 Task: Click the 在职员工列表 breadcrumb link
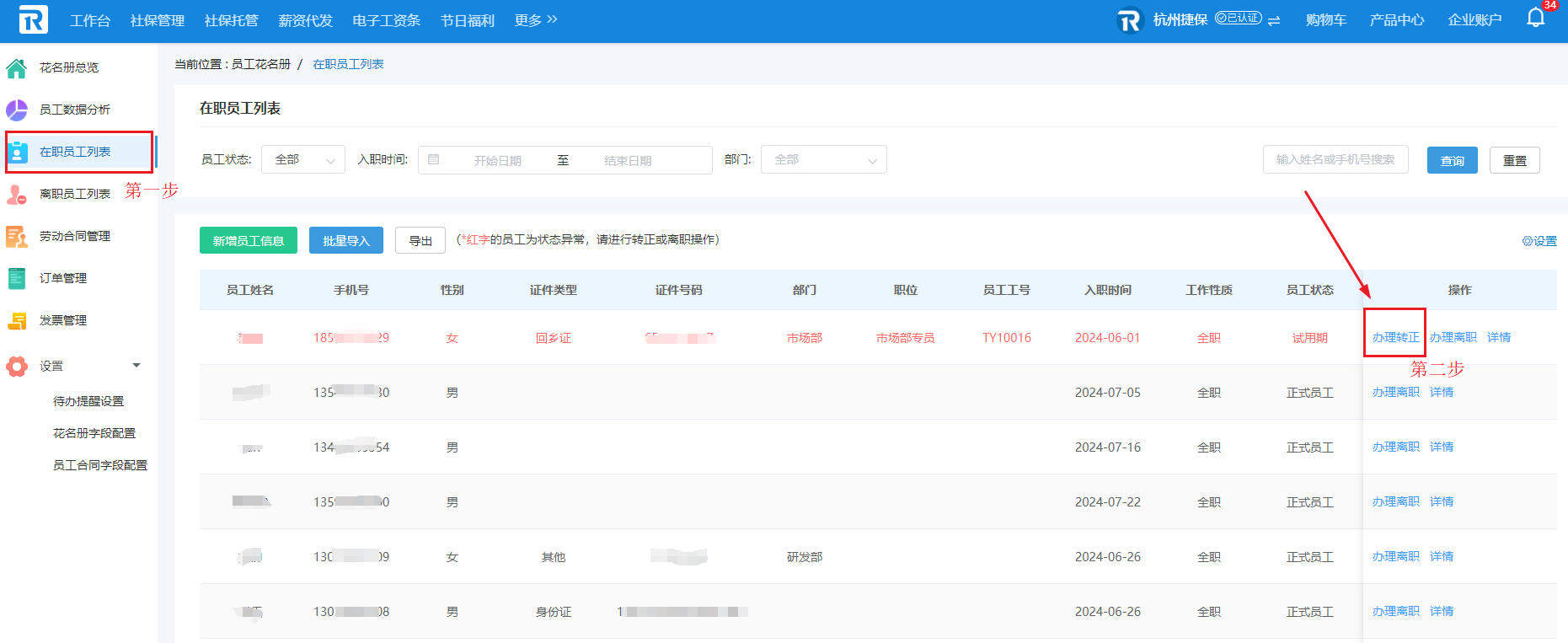pos(348,64)
